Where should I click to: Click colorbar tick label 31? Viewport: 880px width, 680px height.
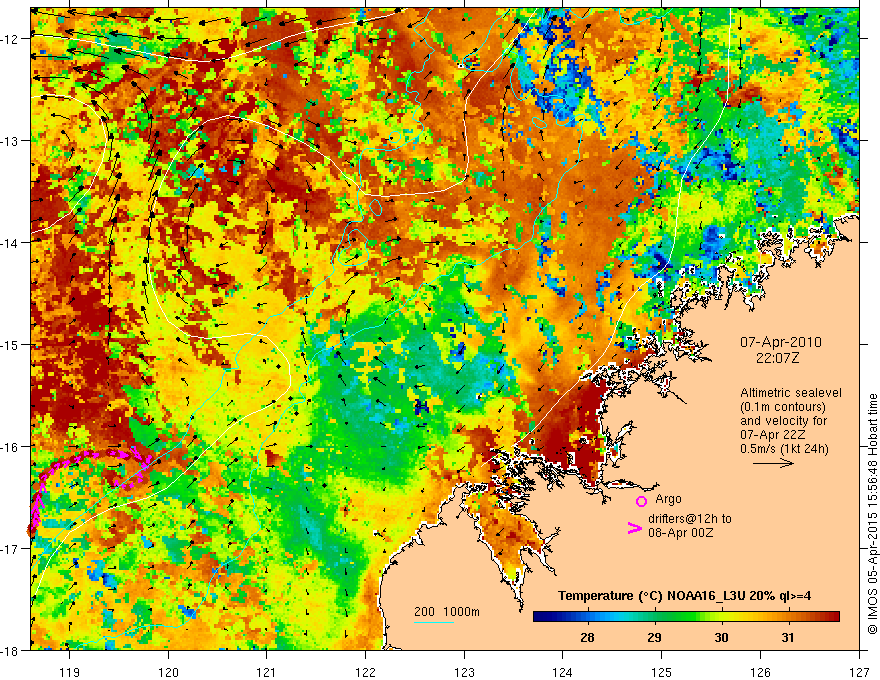coord(788,637)
